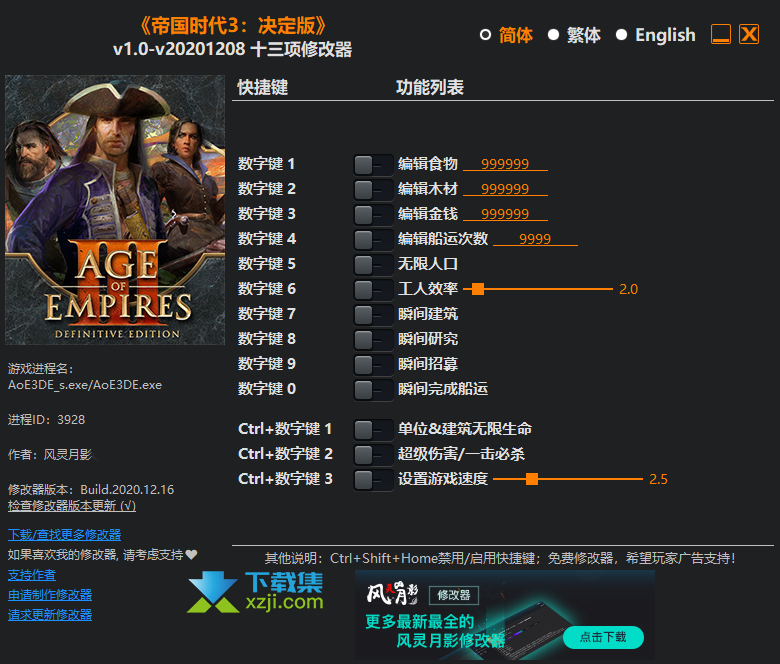Click the 2.0 worker efficiency value

point(629,289)
